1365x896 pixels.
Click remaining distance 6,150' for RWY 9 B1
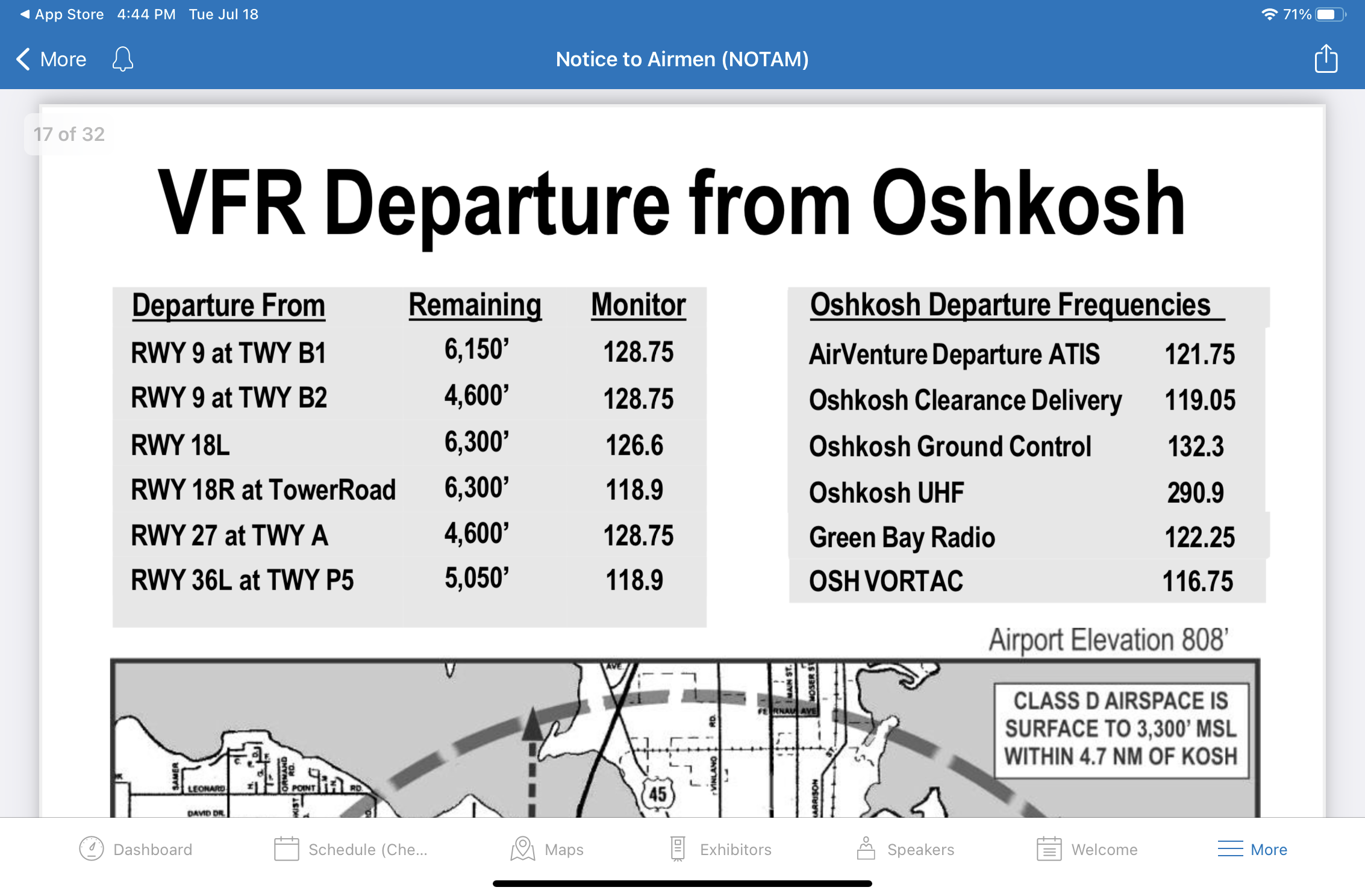click(476, 350)
